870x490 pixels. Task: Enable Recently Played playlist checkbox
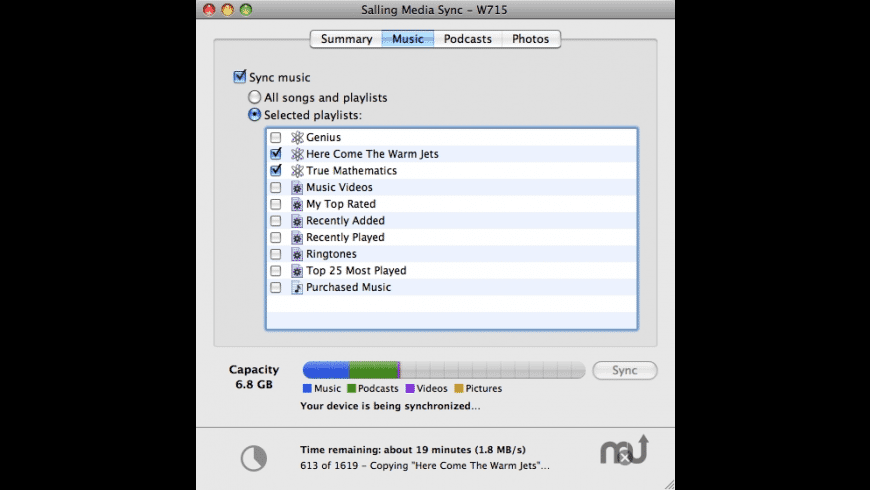276,238
